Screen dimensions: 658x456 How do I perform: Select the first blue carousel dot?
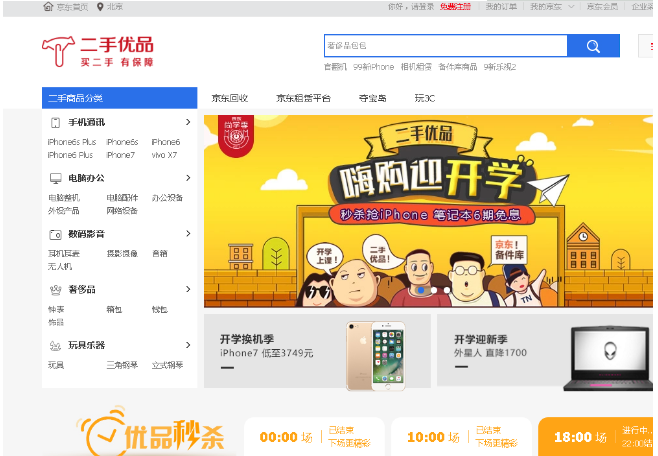click(x=421, y=290)
